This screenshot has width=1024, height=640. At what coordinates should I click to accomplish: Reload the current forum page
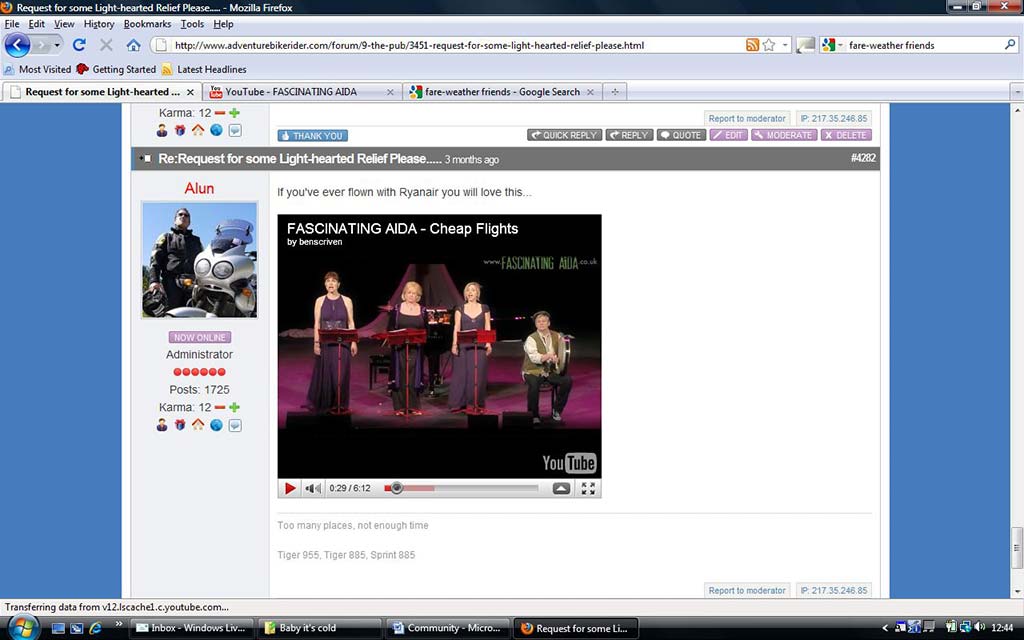pyautogui.click(x=79, y=44)
